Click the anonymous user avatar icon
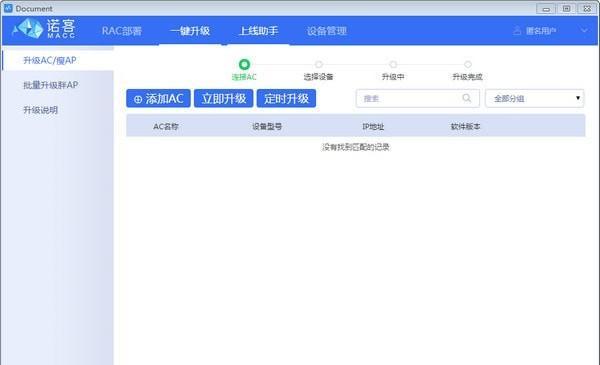 click(517, 31)
